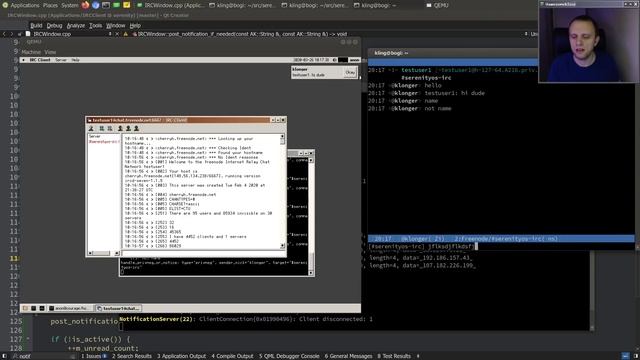Open the 5 QML Debugger Console pane
Screen dimensions: 640x360
coord(289,356)
